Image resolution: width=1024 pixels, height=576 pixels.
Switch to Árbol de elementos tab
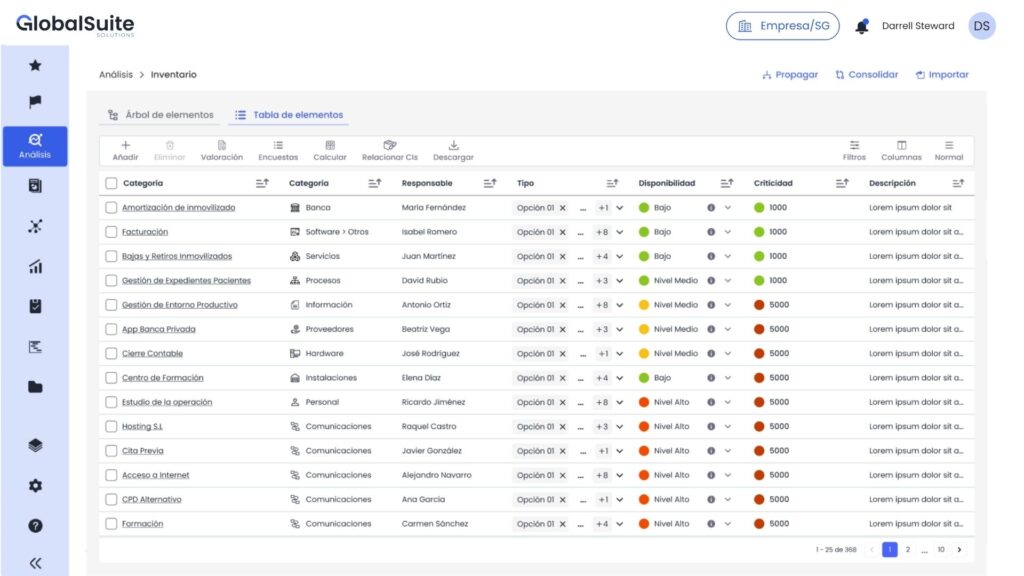coord(161,115)
